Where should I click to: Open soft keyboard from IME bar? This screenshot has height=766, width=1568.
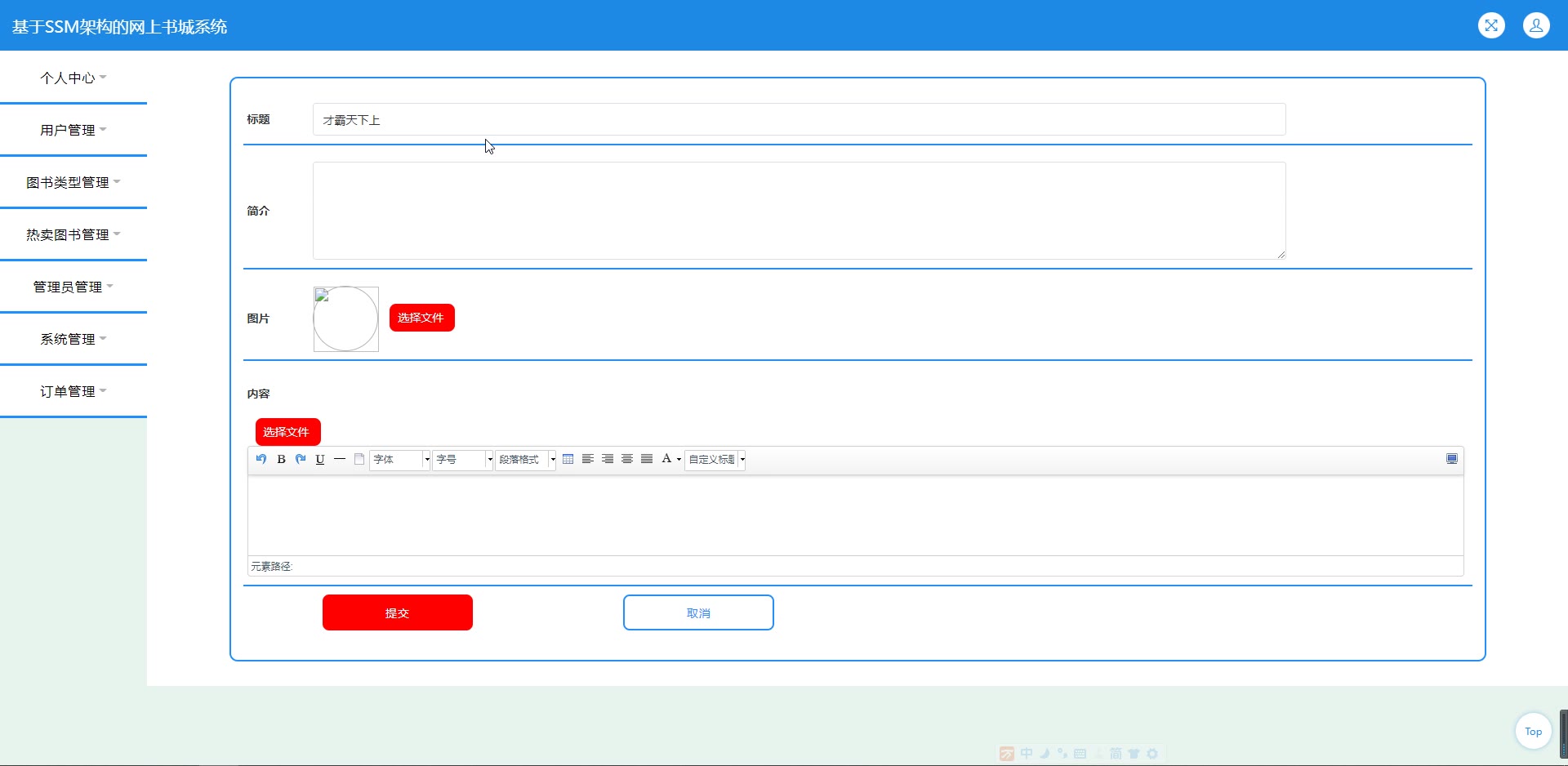point(1080,753)
